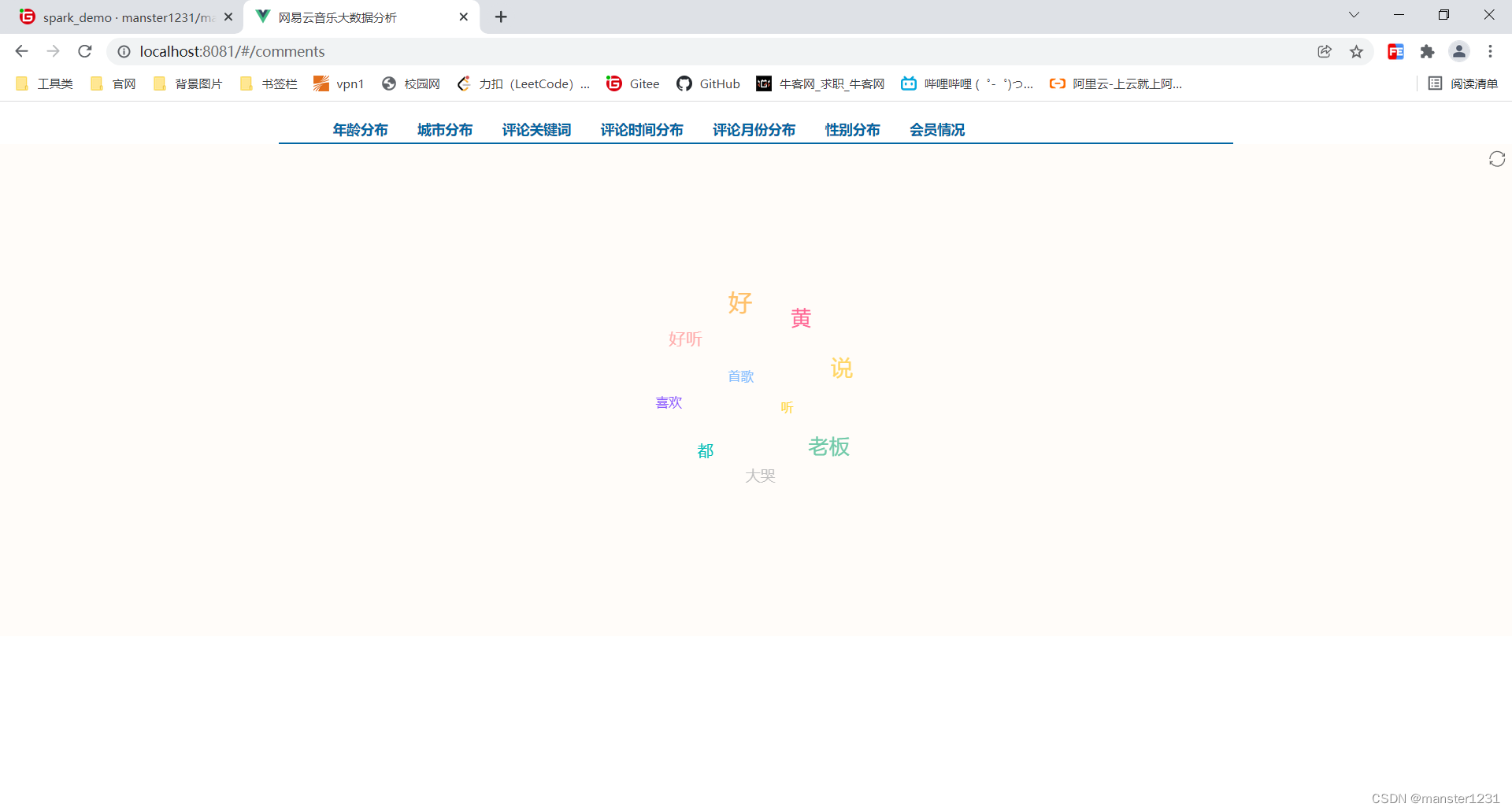The width and height of the screenshot is (1512, 811).
Task: Open a new browser tab
Action: click(501, 17)
